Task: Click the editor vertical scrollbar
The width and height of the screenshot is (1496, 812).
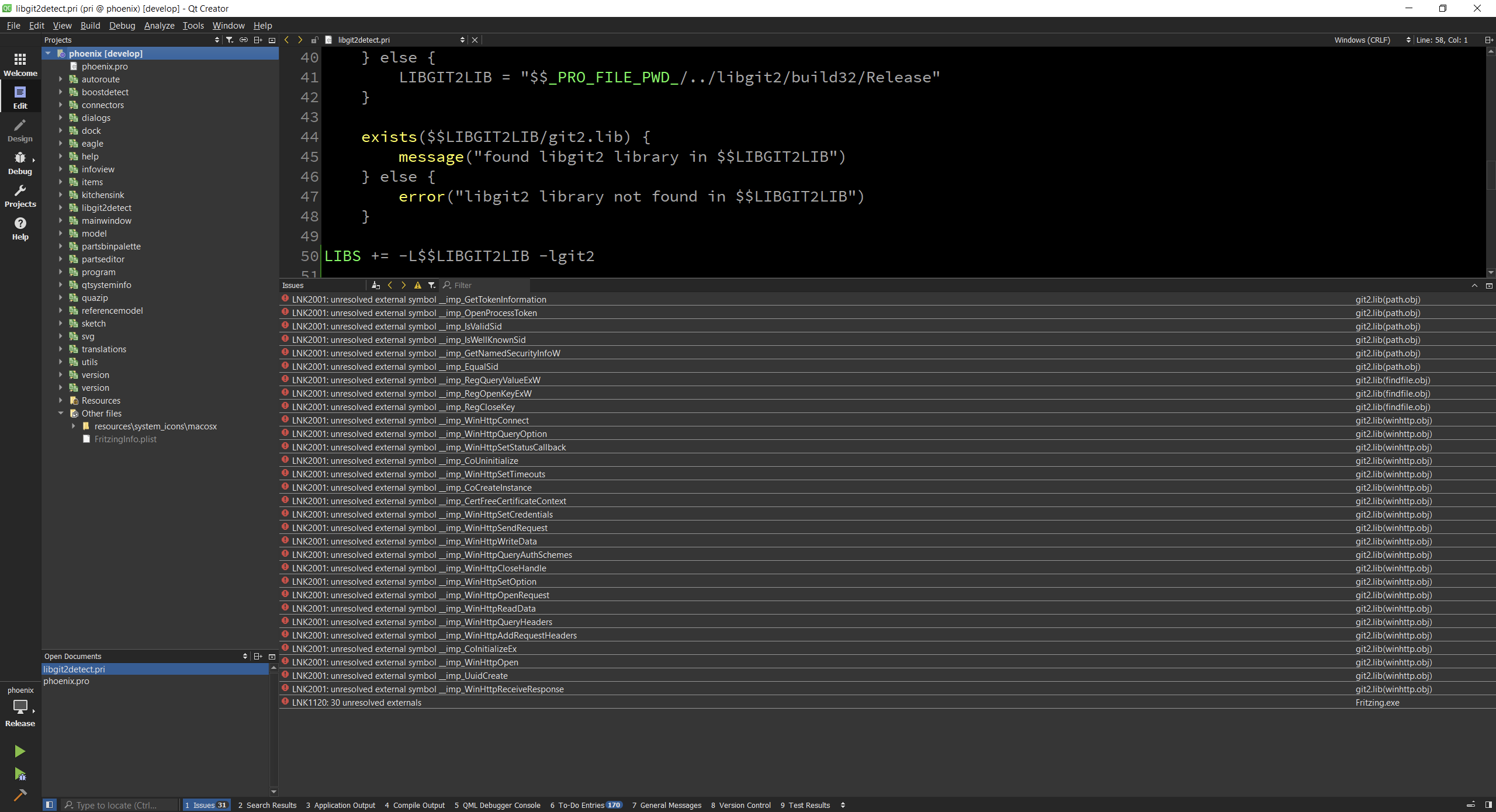Action: pyautogui.click(x=1490, y=175)
